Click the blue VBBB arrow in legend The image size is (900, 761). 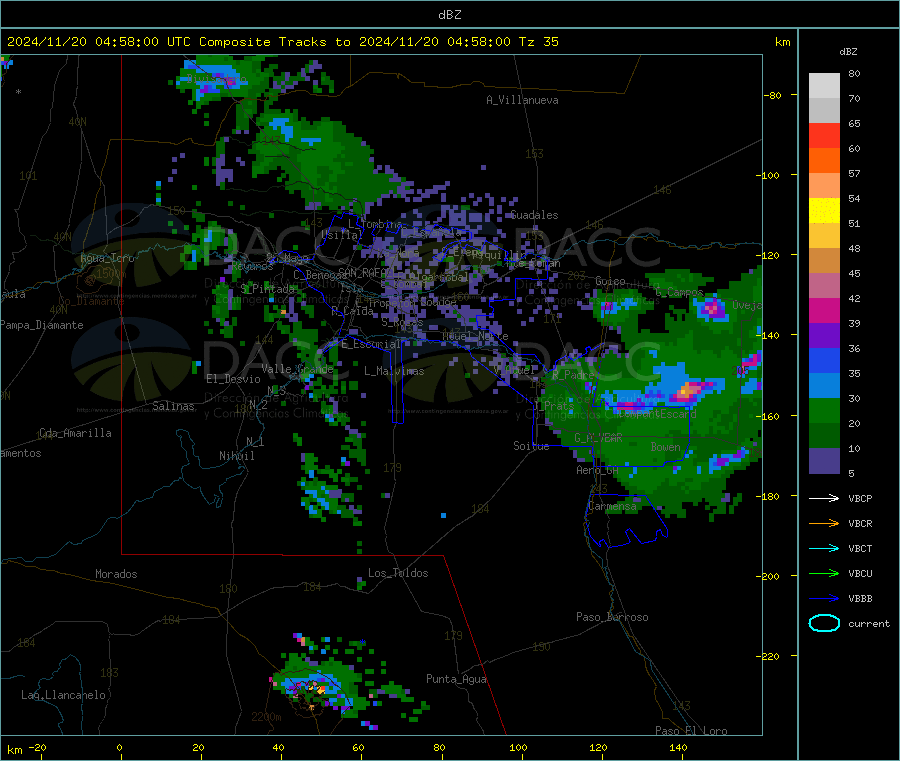[824, 599]
